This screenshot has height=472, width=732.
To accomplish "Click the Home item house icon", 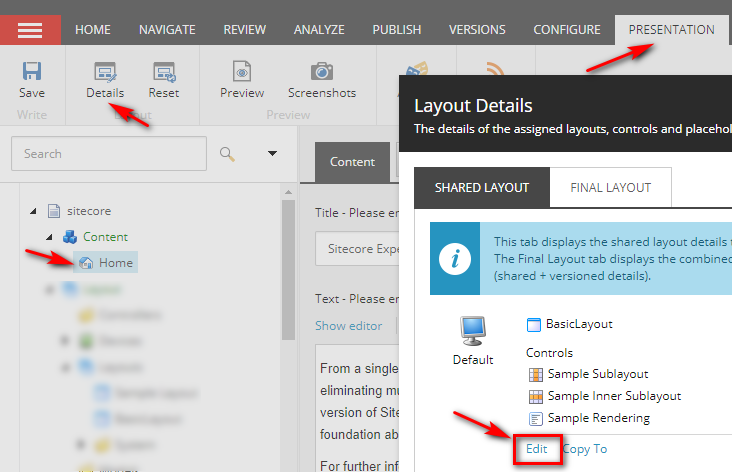I will 86,263.
